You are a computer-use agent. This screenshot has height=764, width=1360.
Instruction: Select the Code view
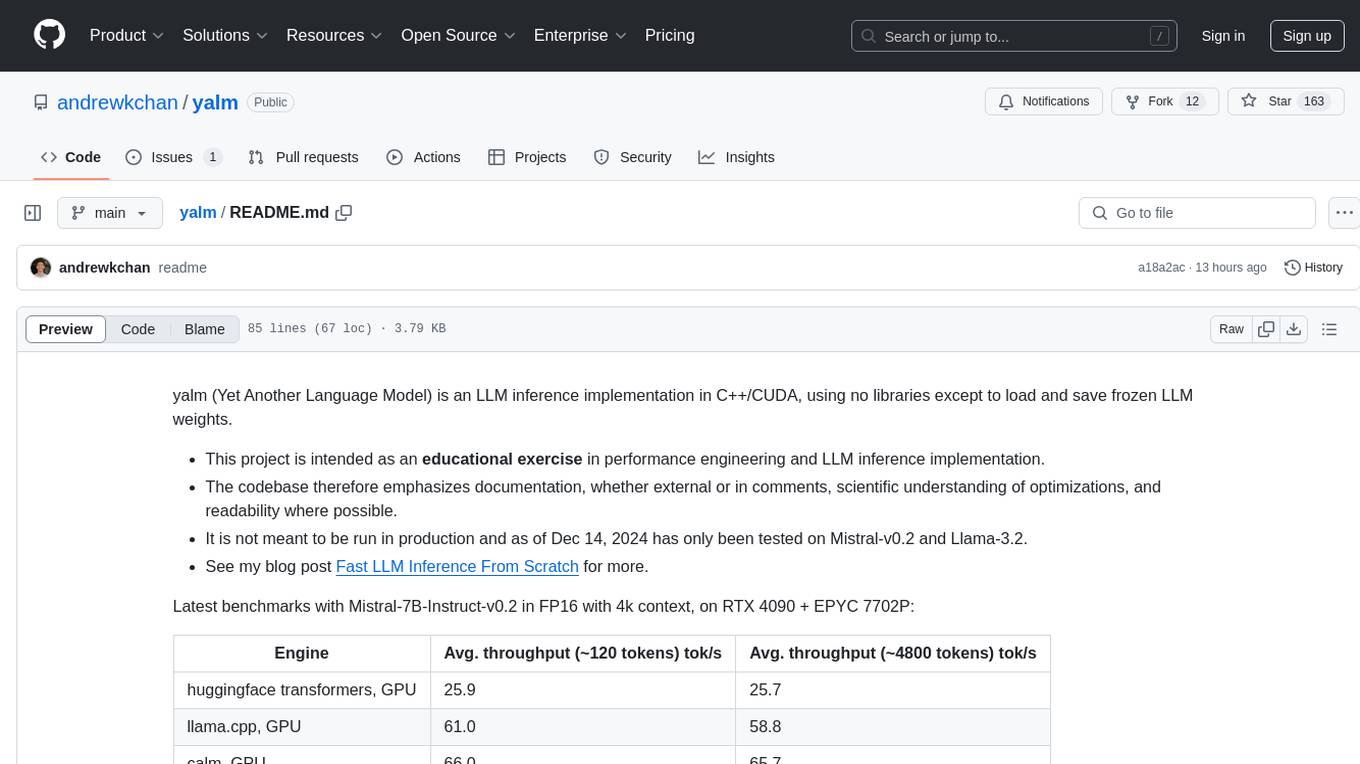pyautogui.click(x=138, y=329)
